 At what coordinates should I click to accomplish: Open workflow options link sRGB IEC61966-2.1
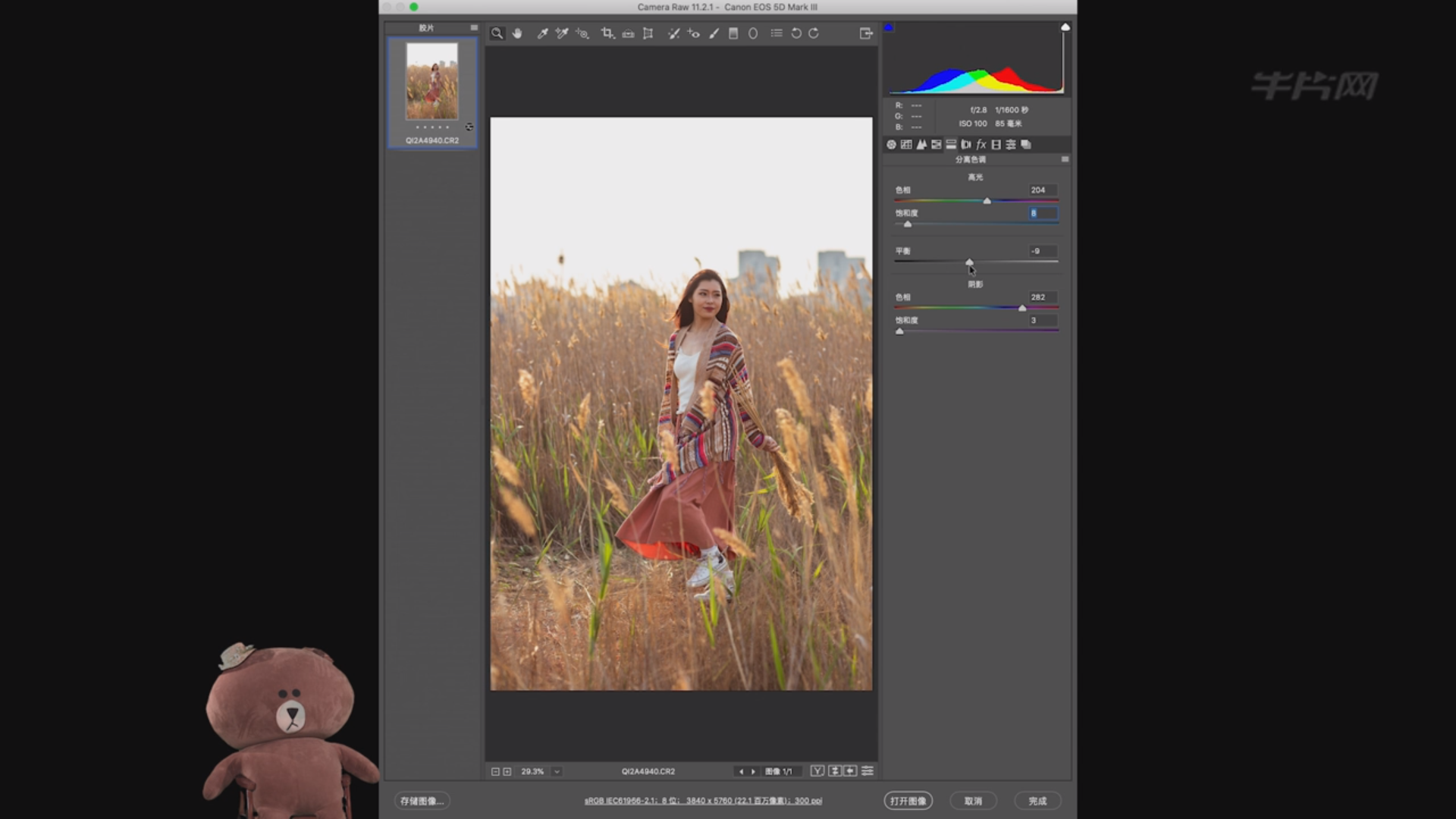point(703,801)
